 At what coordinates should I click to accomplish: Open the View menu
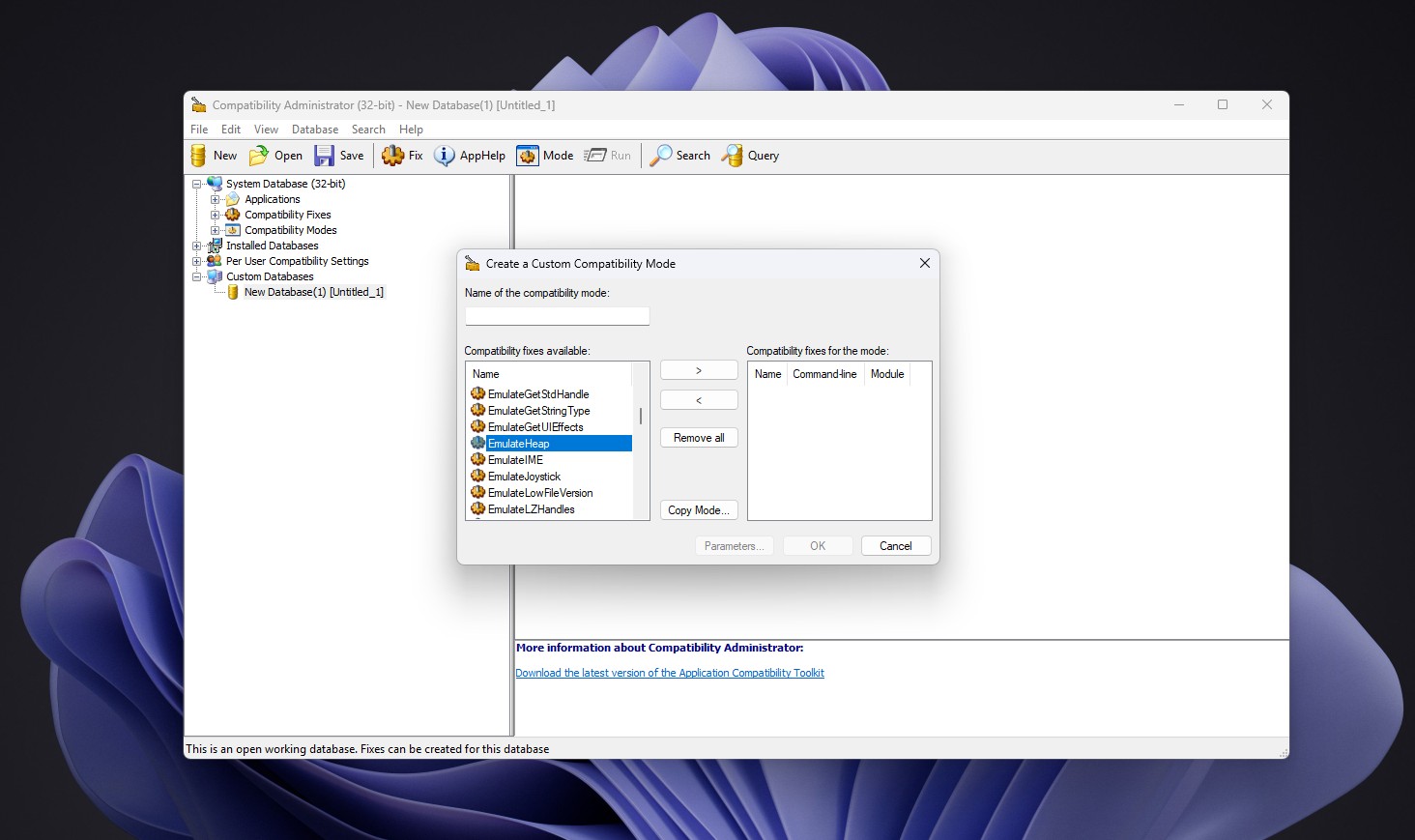266,130
